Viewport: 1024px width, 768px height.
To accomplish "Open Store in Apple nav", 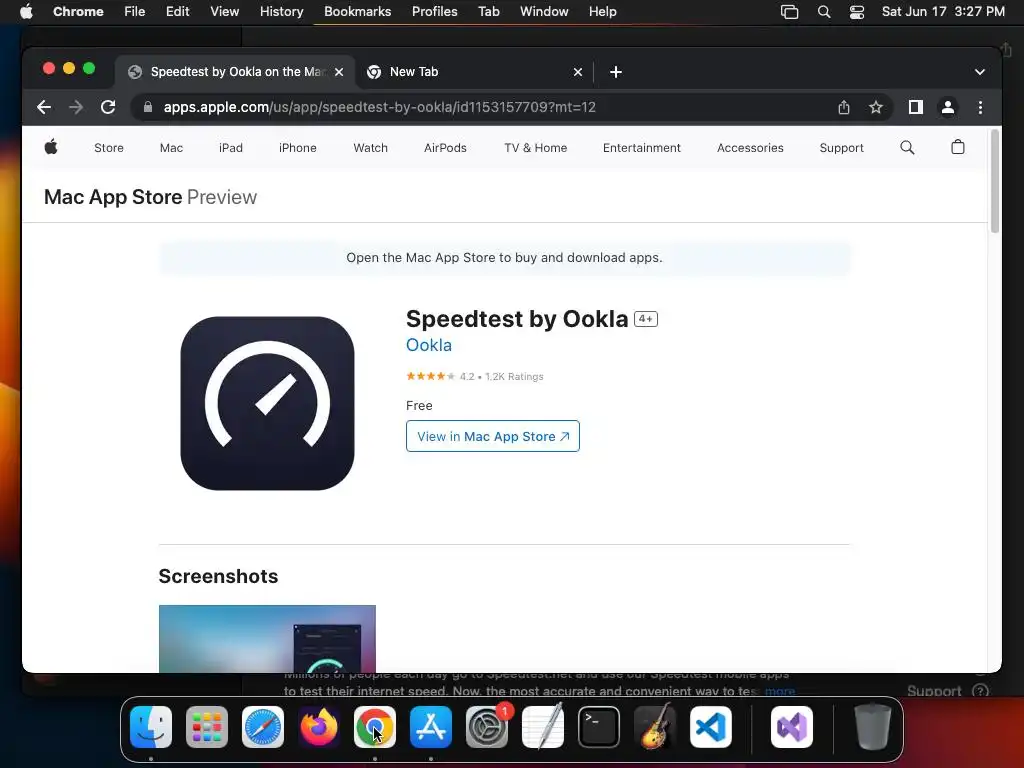I will click(108, 148).
